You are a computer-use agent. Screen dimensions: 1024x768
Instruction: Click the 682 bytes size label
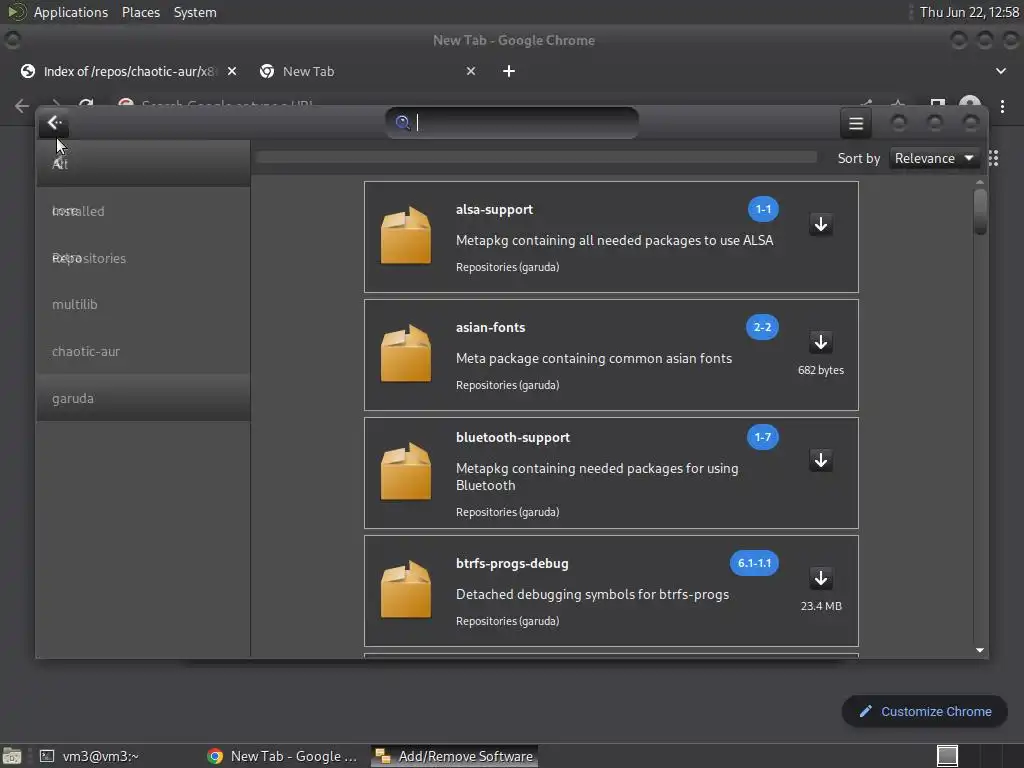click(821, 370)
